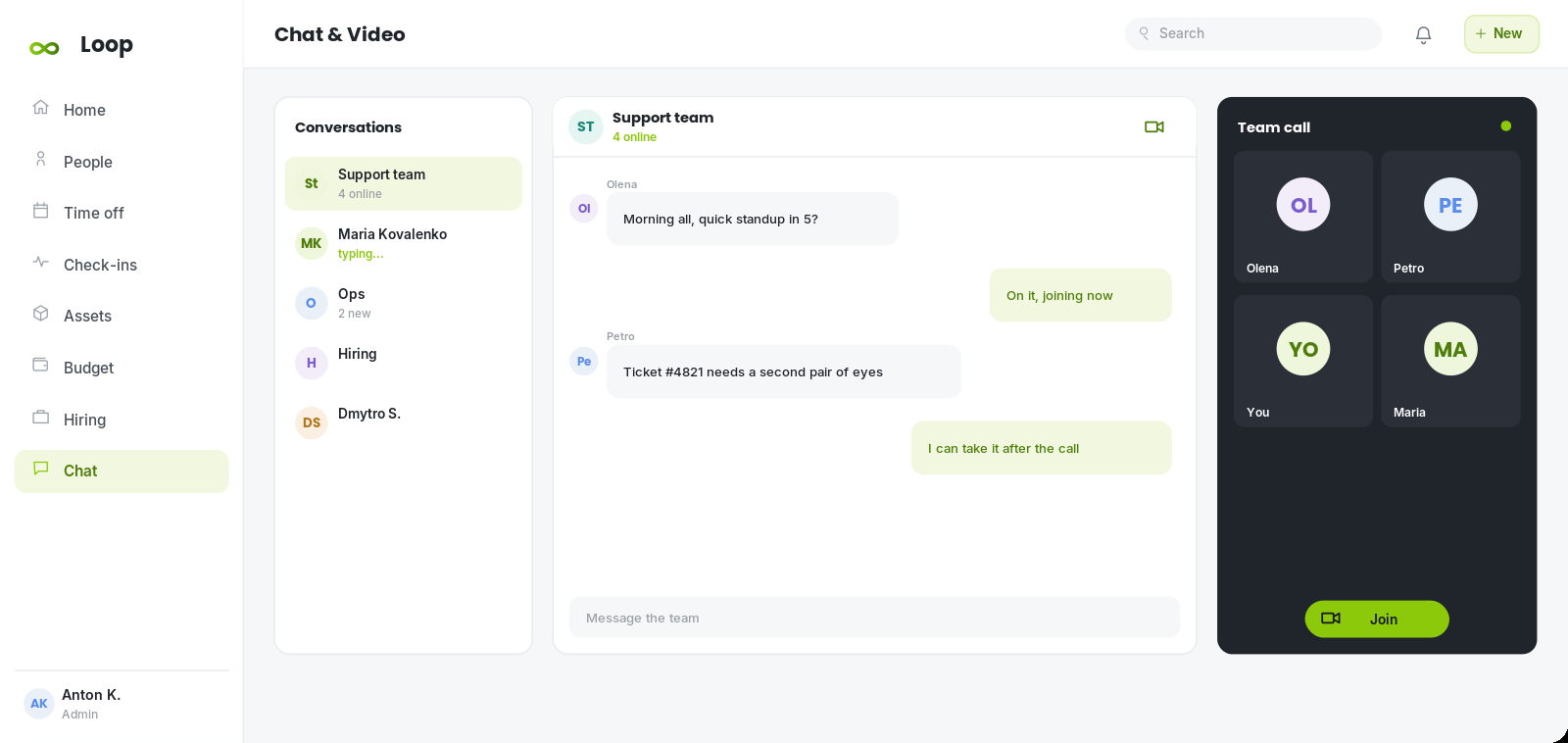Click the St avatar in conversations
The height and width of the screenshot is (743, 1568).
point(312,183)
